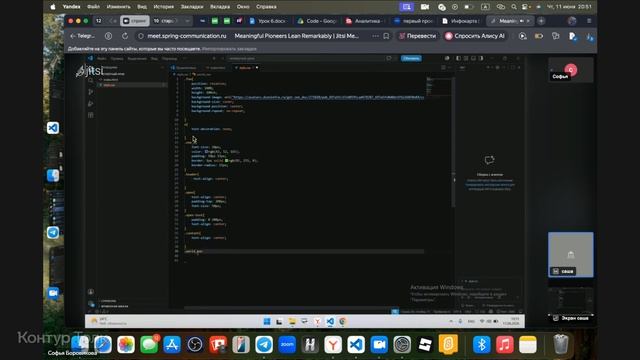The height and width of the screenshot is (360, 640).
Task: Reload the page in Yandex Browser
Action: coord(125,36)
